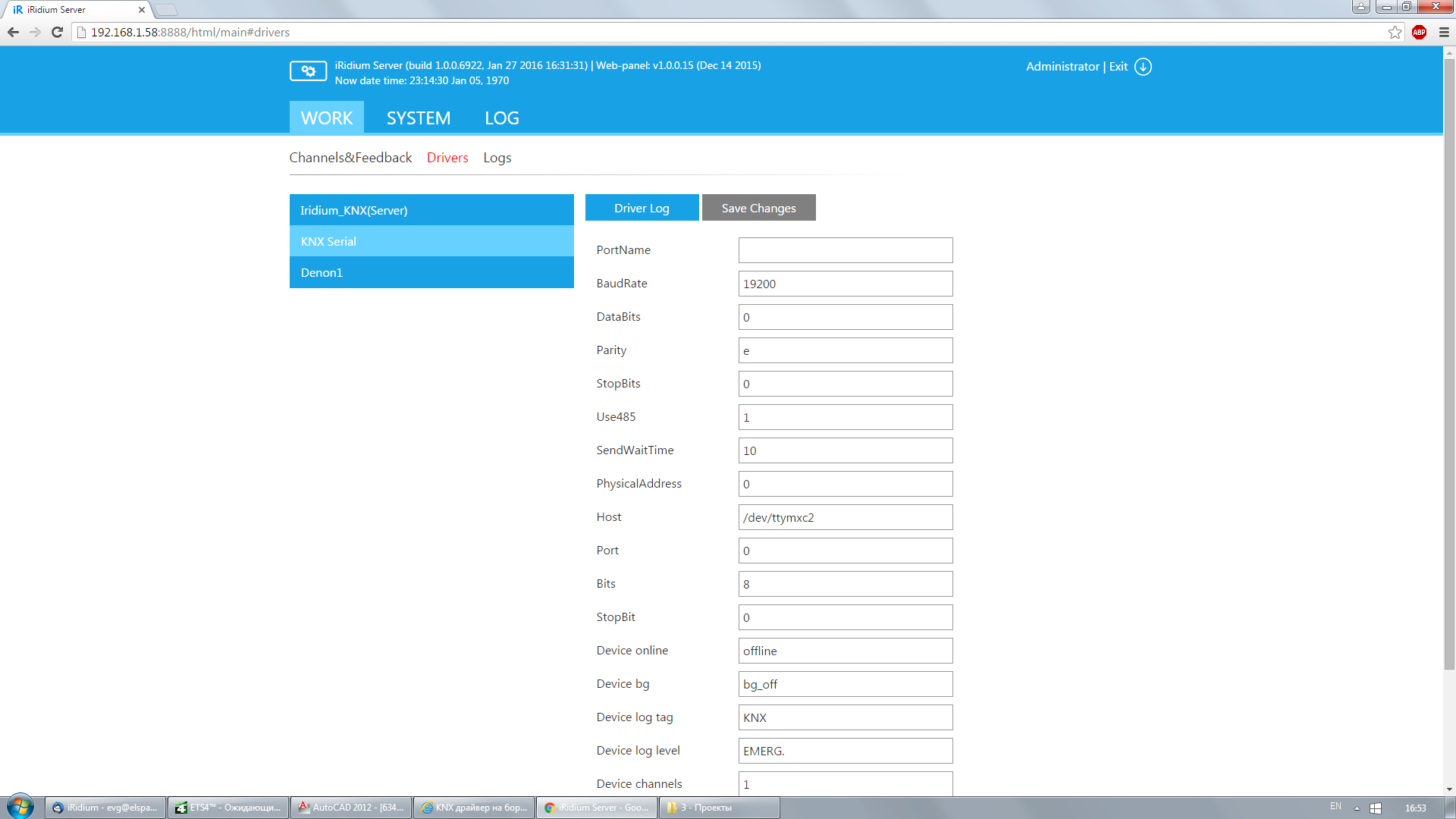Focus the StopBit input field
1456x819 pixels.
(846, 617)
